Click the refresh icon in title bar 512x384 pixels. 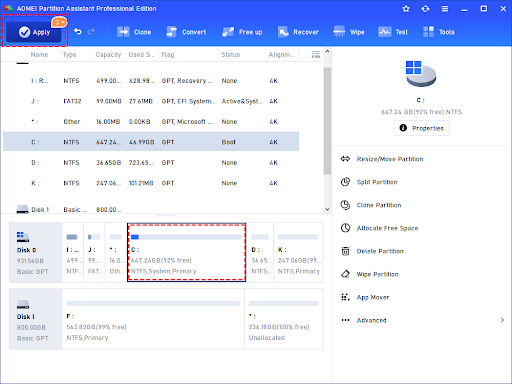pos(425,9)
